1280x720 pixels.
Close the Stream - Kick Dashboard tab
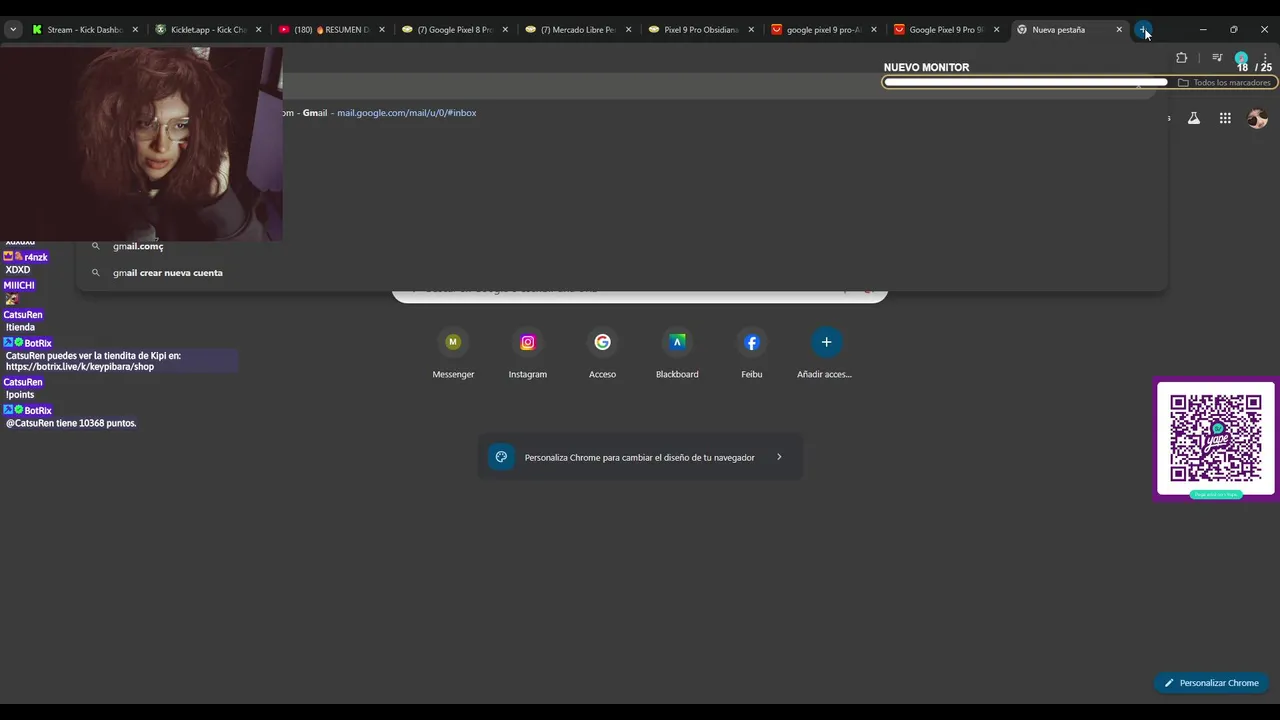pos(135,30)
